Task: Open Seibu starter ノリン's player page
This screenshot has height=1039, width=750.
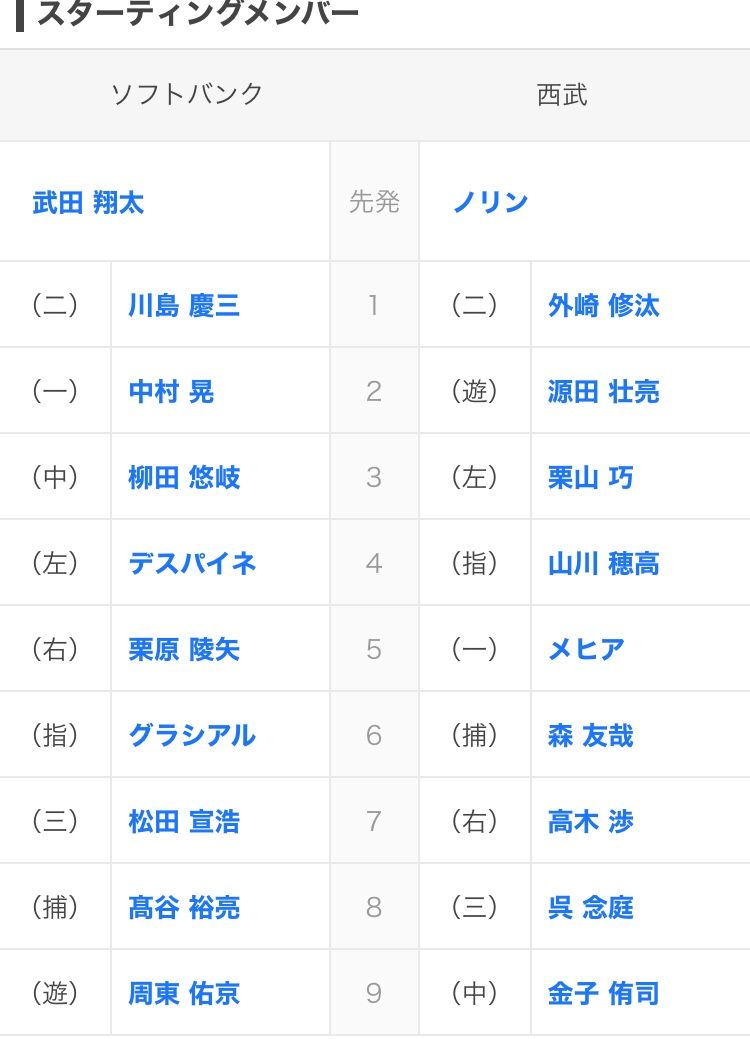Action: [490, 203]
